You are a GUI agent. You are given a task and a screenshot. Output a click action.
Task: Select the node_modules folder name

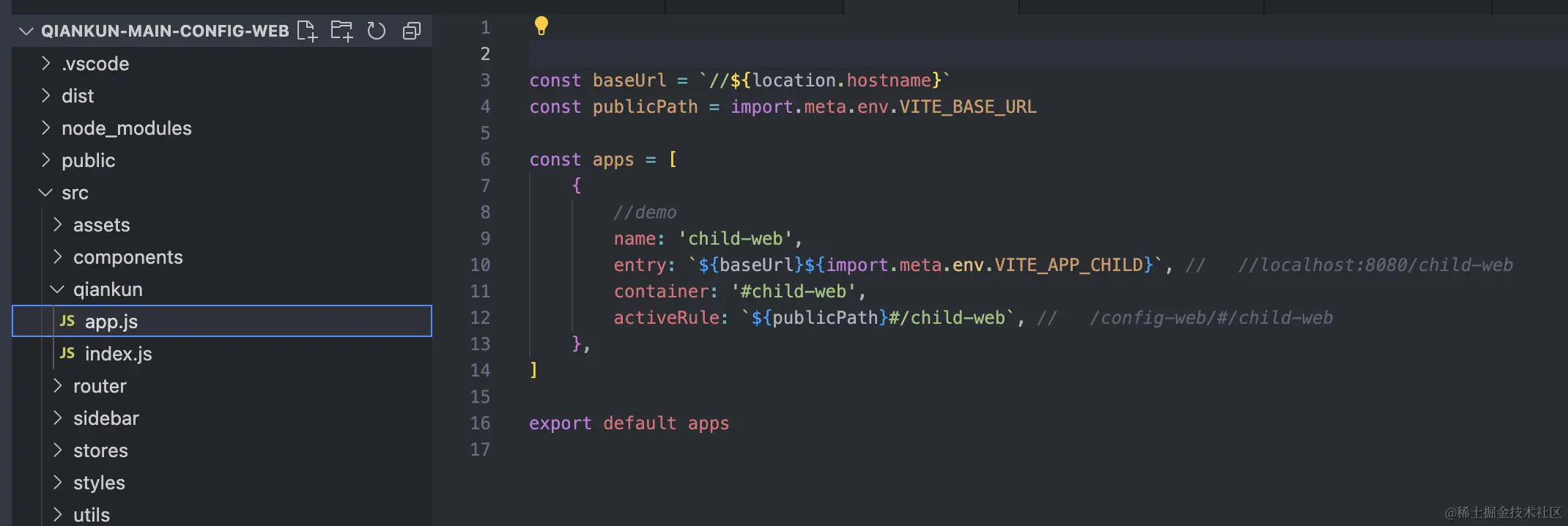coord(127,128)
